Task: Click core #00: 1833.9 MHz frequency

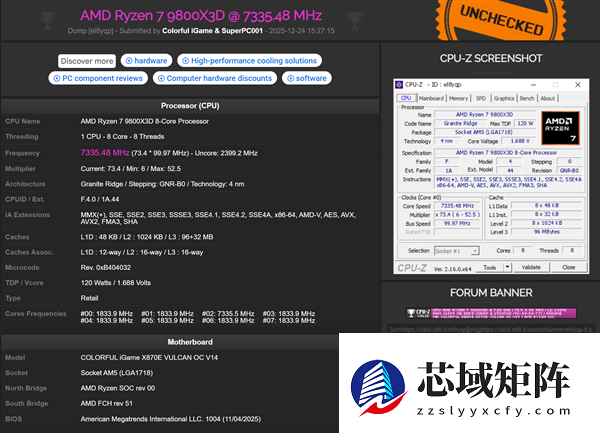Action: tap(107, 314)
